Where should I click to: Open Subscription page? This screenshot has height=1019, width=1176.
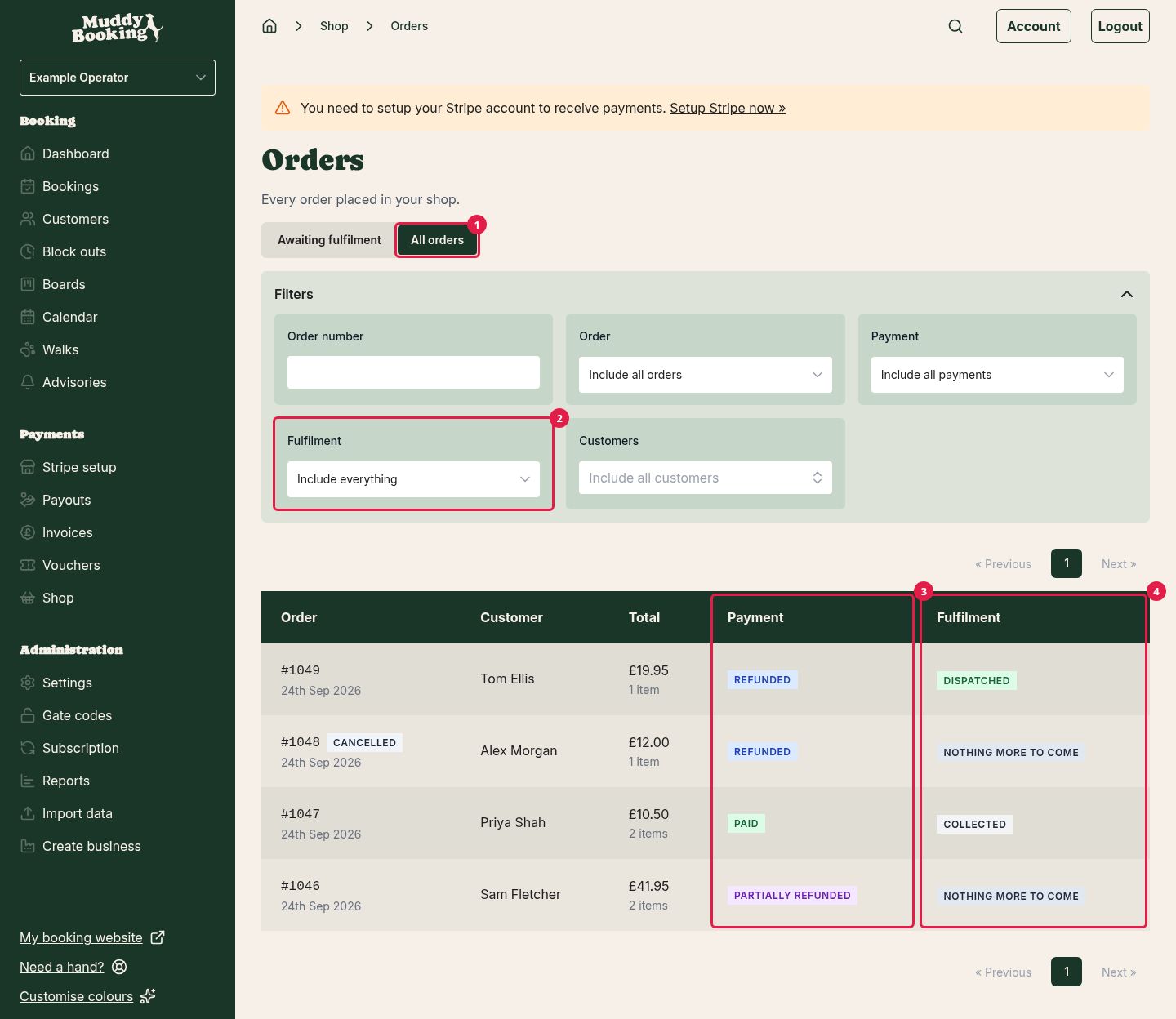coord(81,748)
